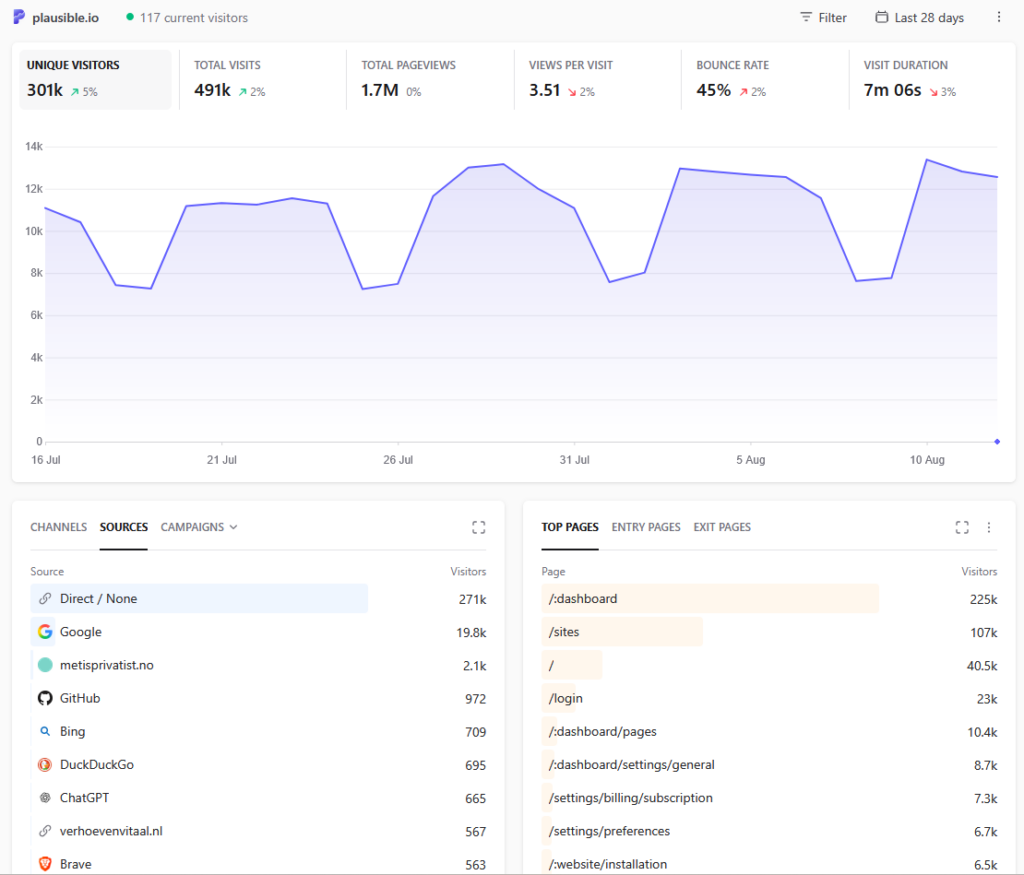Click the metisprivatist.no teal circle icon
Image resolution: width=1024 pixels, height=875 pixels.
45,665
